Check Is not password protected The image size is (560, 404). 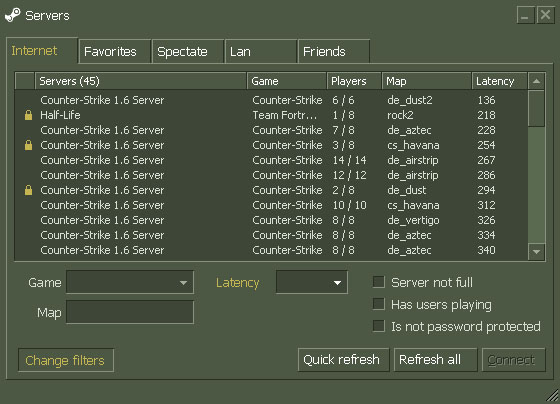click(x=379, y=326)
